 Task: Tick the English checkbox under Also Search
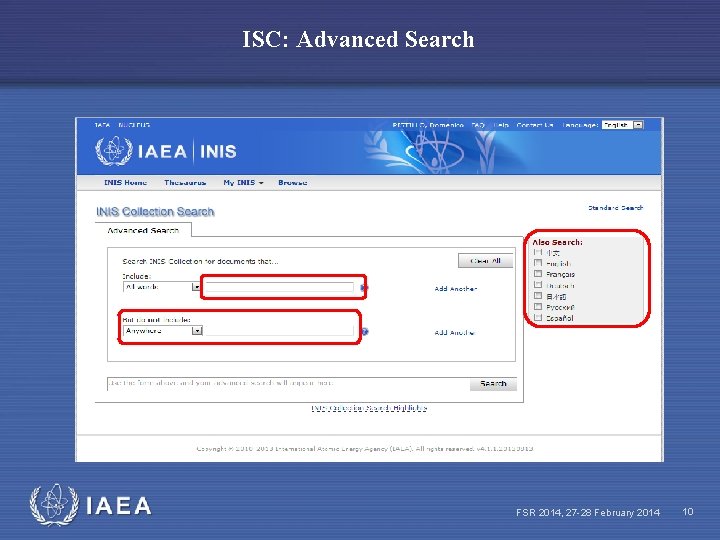point(538,263)
